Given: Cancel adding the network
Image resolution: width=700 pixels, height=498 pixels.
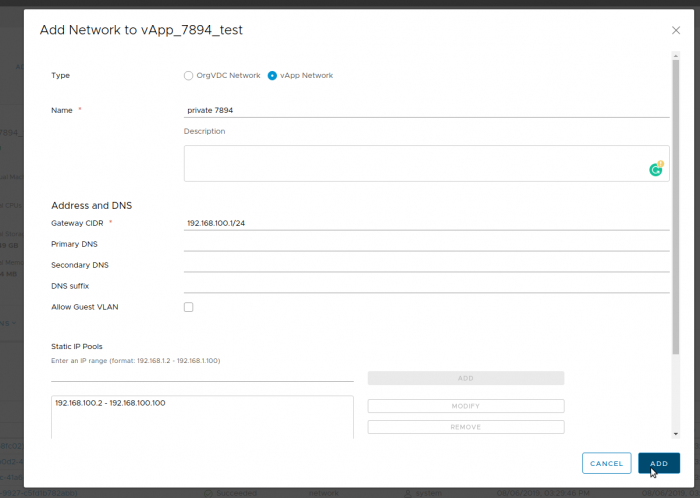Looking at the screenshot, I should coord(606,463).
